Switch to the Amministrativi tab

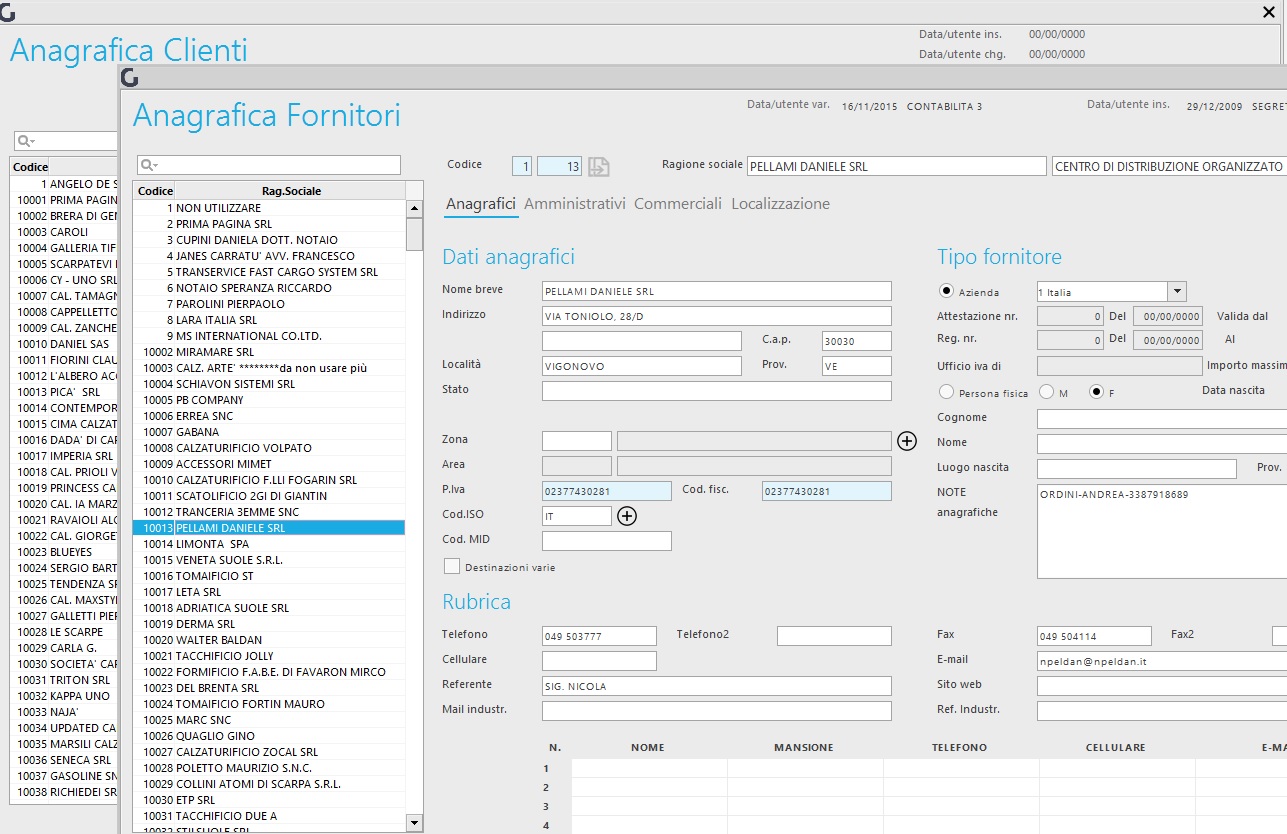[575, 203]
